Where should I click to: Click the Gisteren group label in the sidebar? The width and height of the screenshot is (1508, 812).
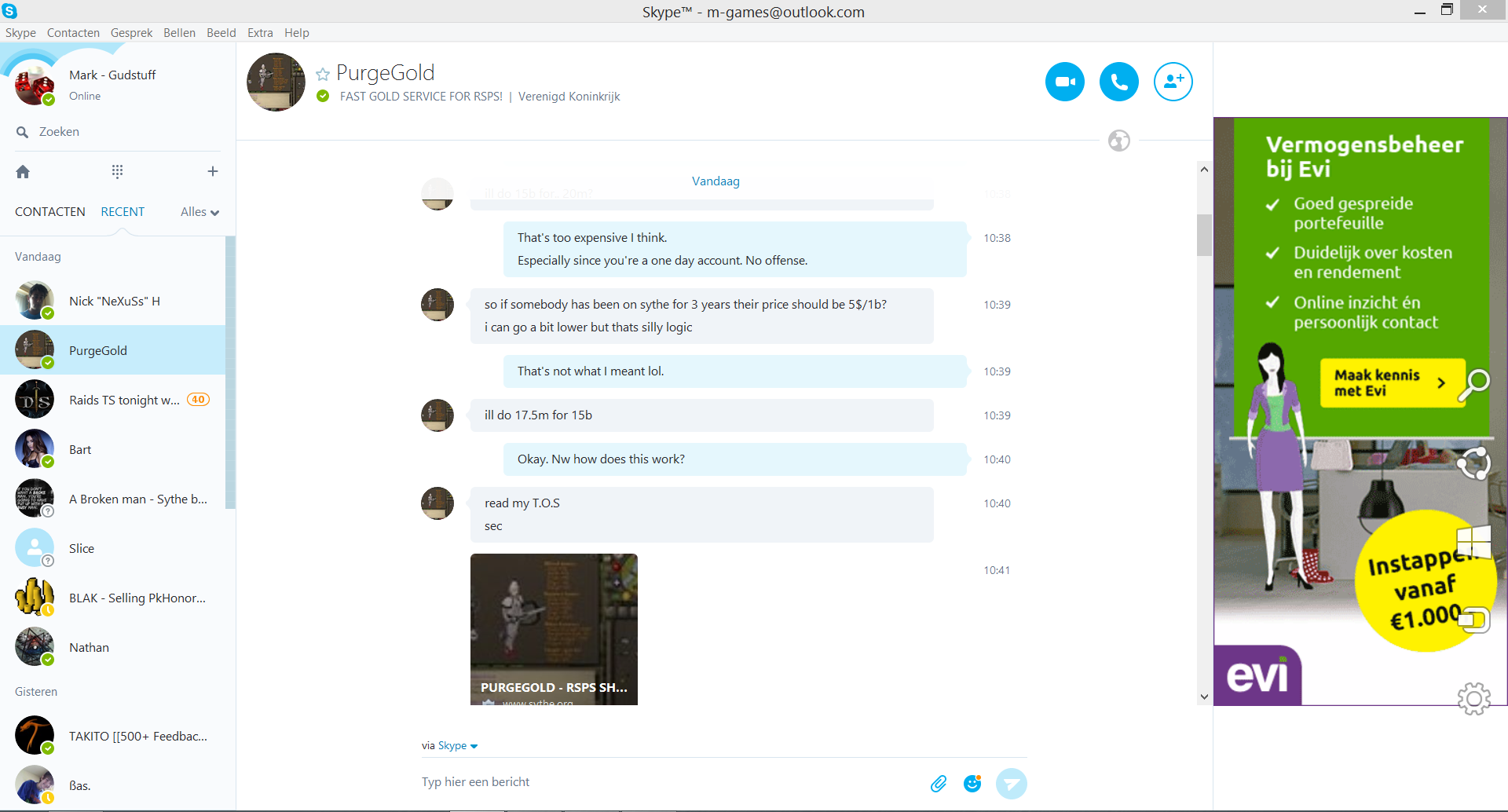(x=36, y=692)
